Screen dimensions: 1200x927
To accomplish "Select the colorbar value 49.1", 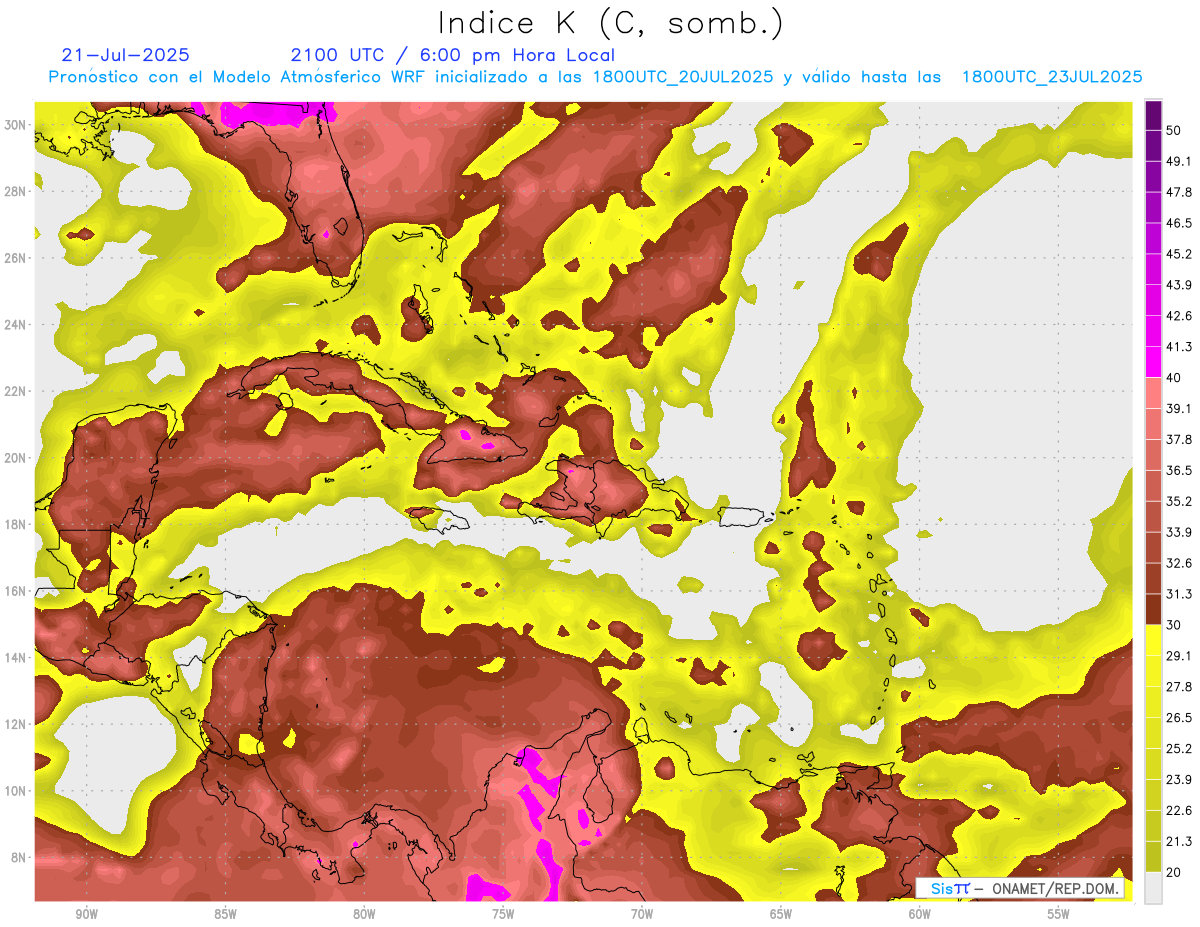I will [x=1178, y=161].
